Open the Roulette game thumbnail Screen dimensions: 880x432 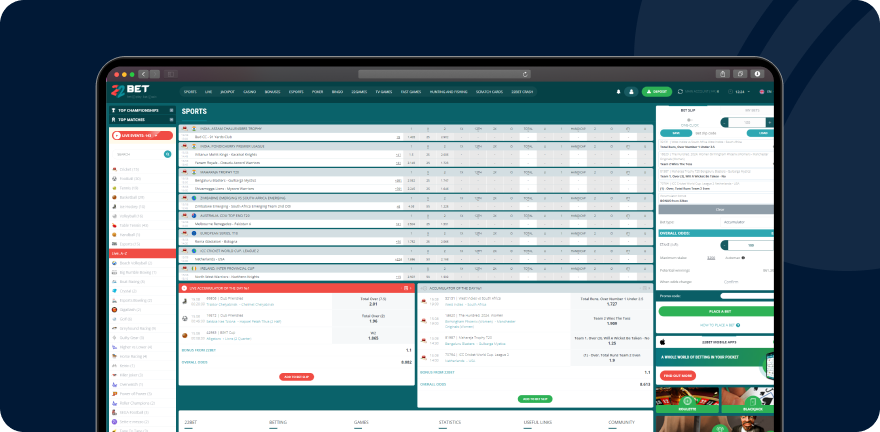[687, 400]
